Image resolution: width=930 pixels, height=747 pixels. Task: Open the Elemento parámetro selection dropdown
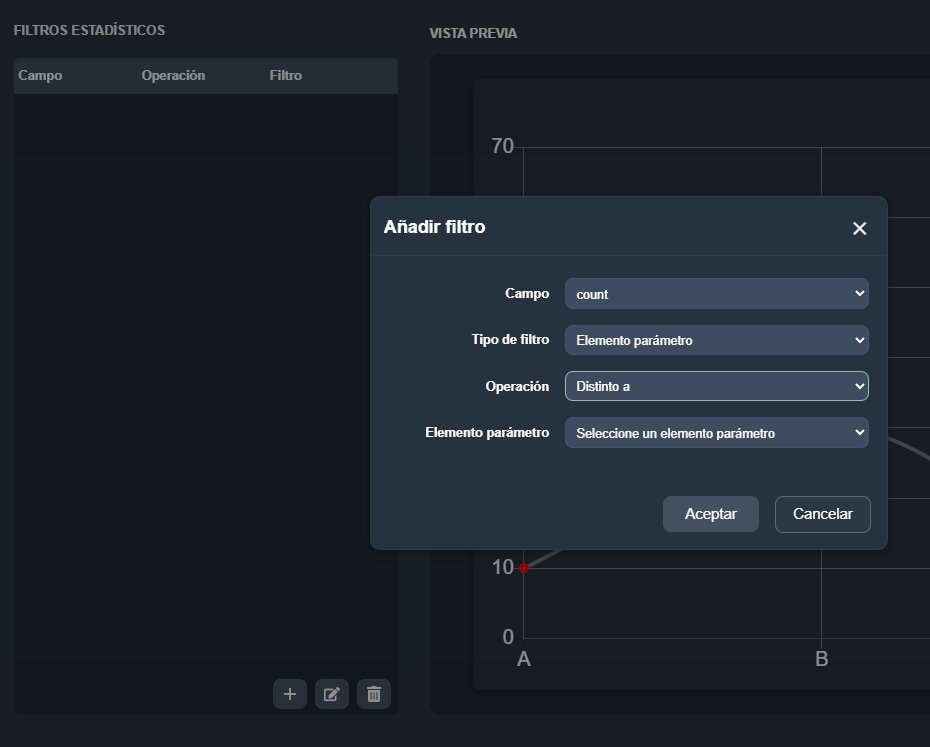[x=716, y=432]
